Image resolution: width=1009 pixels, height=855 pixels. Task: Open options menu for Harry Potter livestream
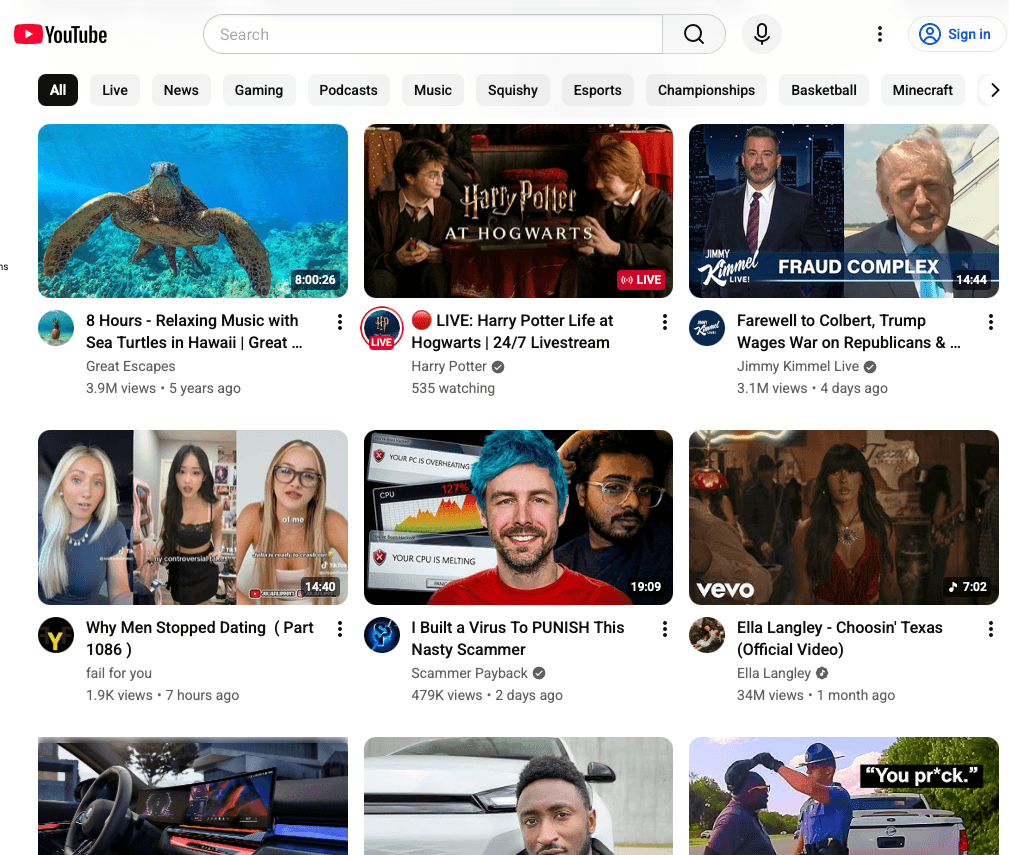tap(665, 322)
